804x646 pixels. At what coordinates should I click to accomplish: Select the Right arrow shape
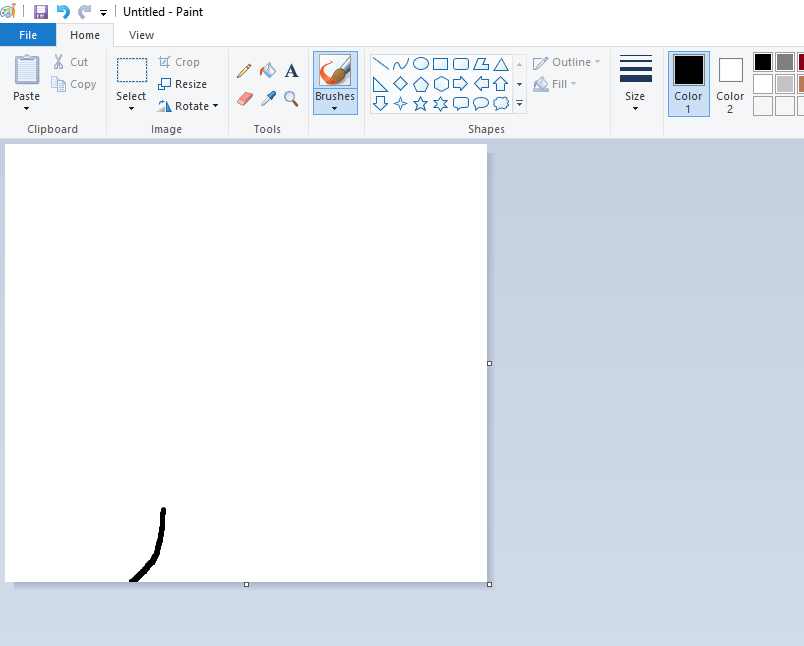[460, 84]
